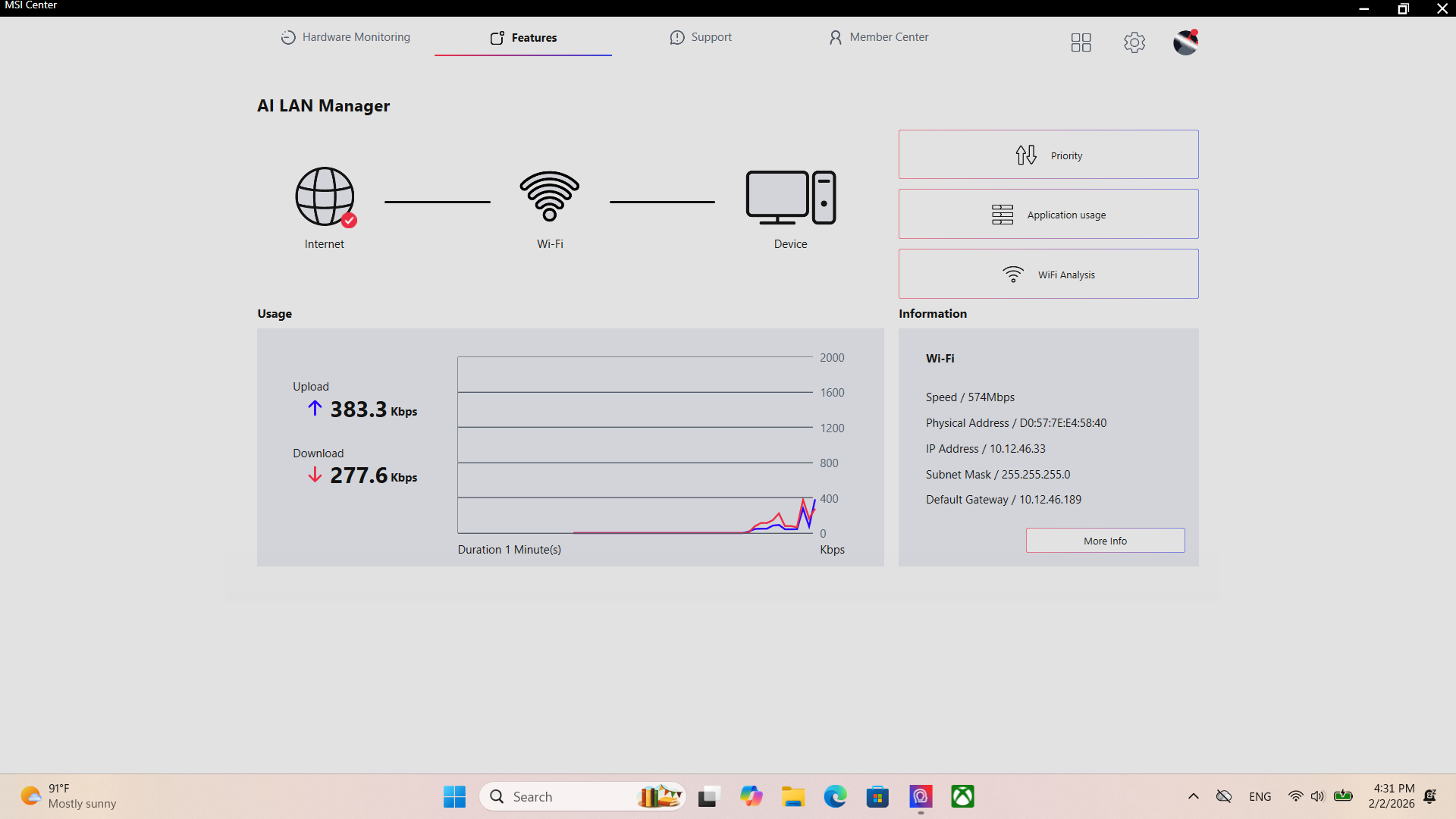Click the Wi-Fi signal icon in diagram

tap(550, 196)
